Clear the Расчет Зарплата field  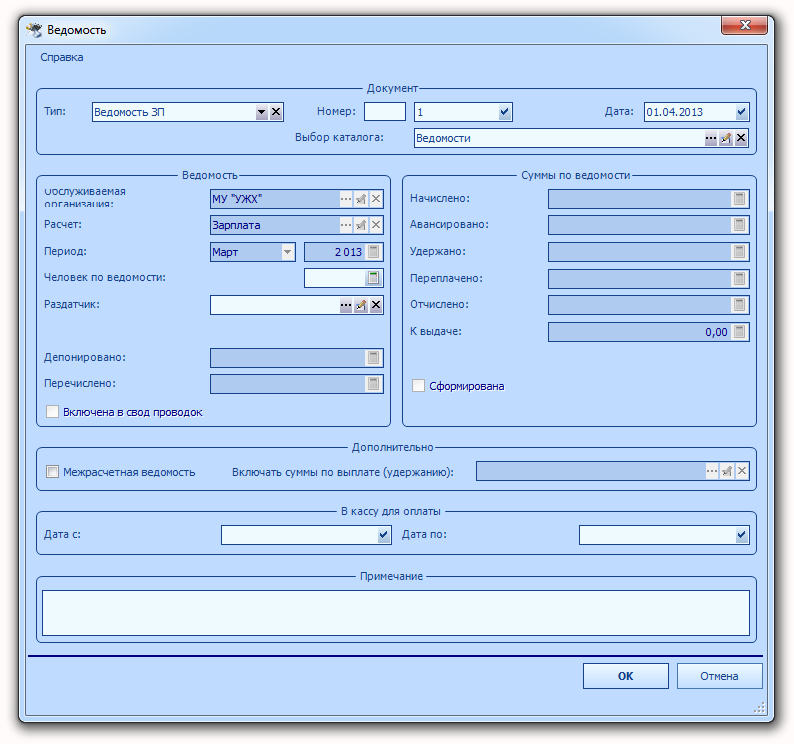pos(376,225)
